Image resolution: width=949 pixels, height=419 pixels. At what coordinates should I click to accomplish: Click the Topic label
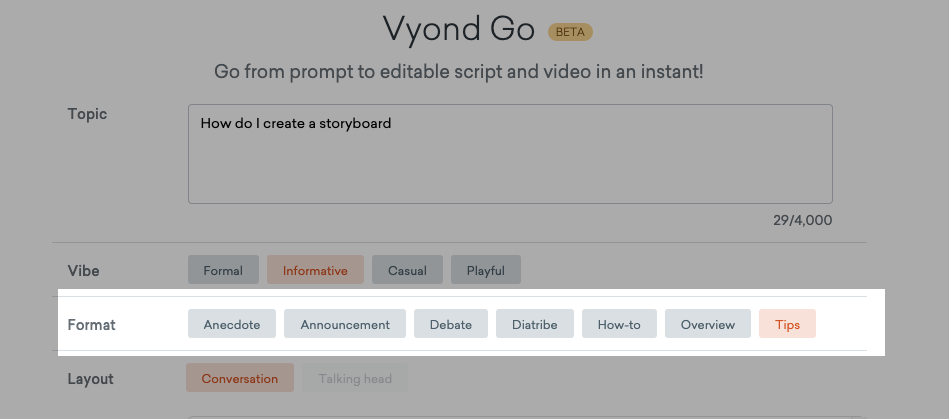(87, 114)
